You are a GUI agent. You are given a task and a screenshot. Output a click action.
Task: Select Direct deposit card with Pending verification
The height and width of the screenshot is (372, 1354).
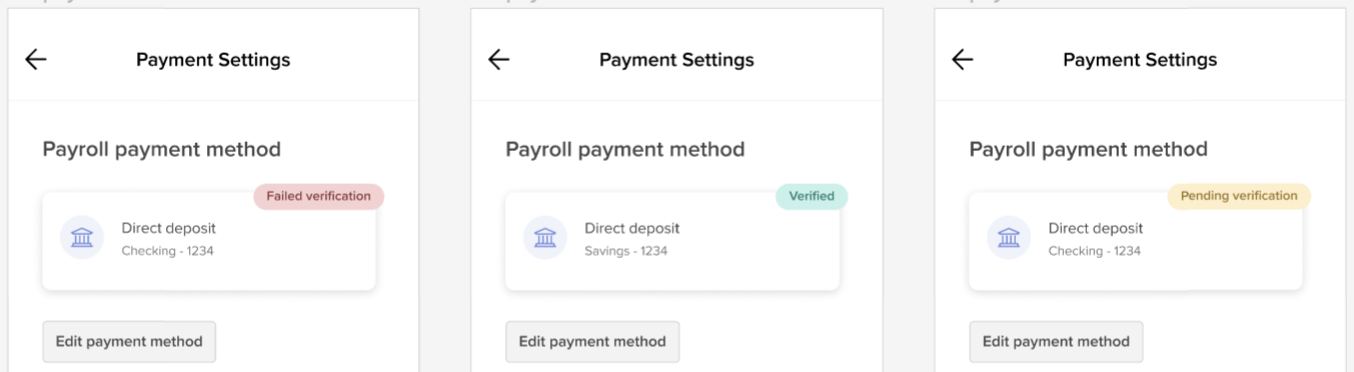1136,241
